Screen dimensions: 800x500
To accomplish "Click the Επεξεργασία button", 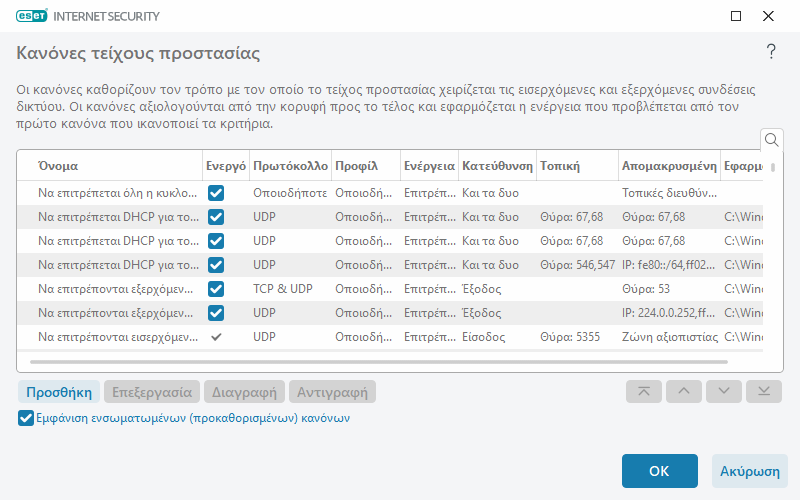I will click(152, 392).
